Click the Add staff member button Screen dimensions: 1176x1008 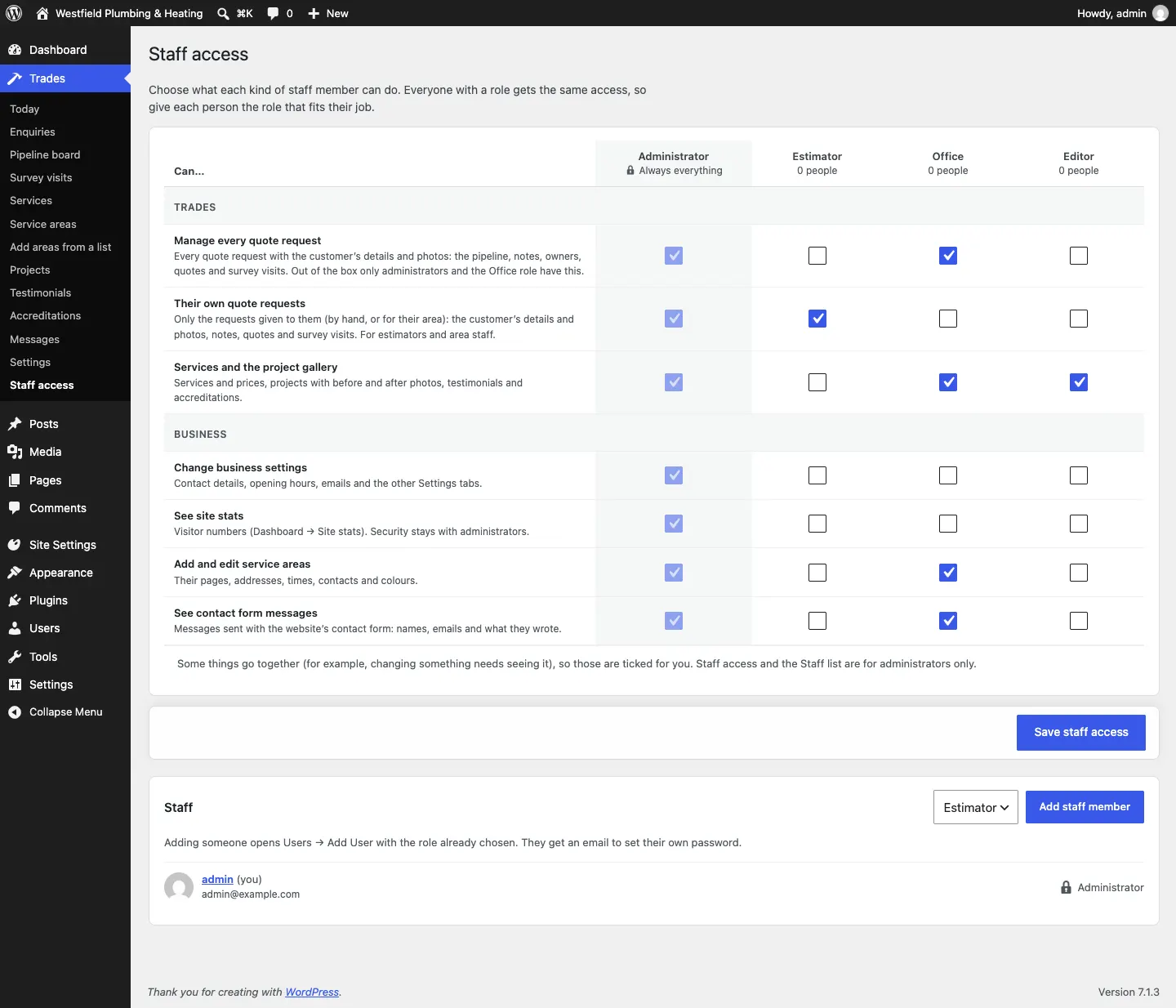[1085, 807]
